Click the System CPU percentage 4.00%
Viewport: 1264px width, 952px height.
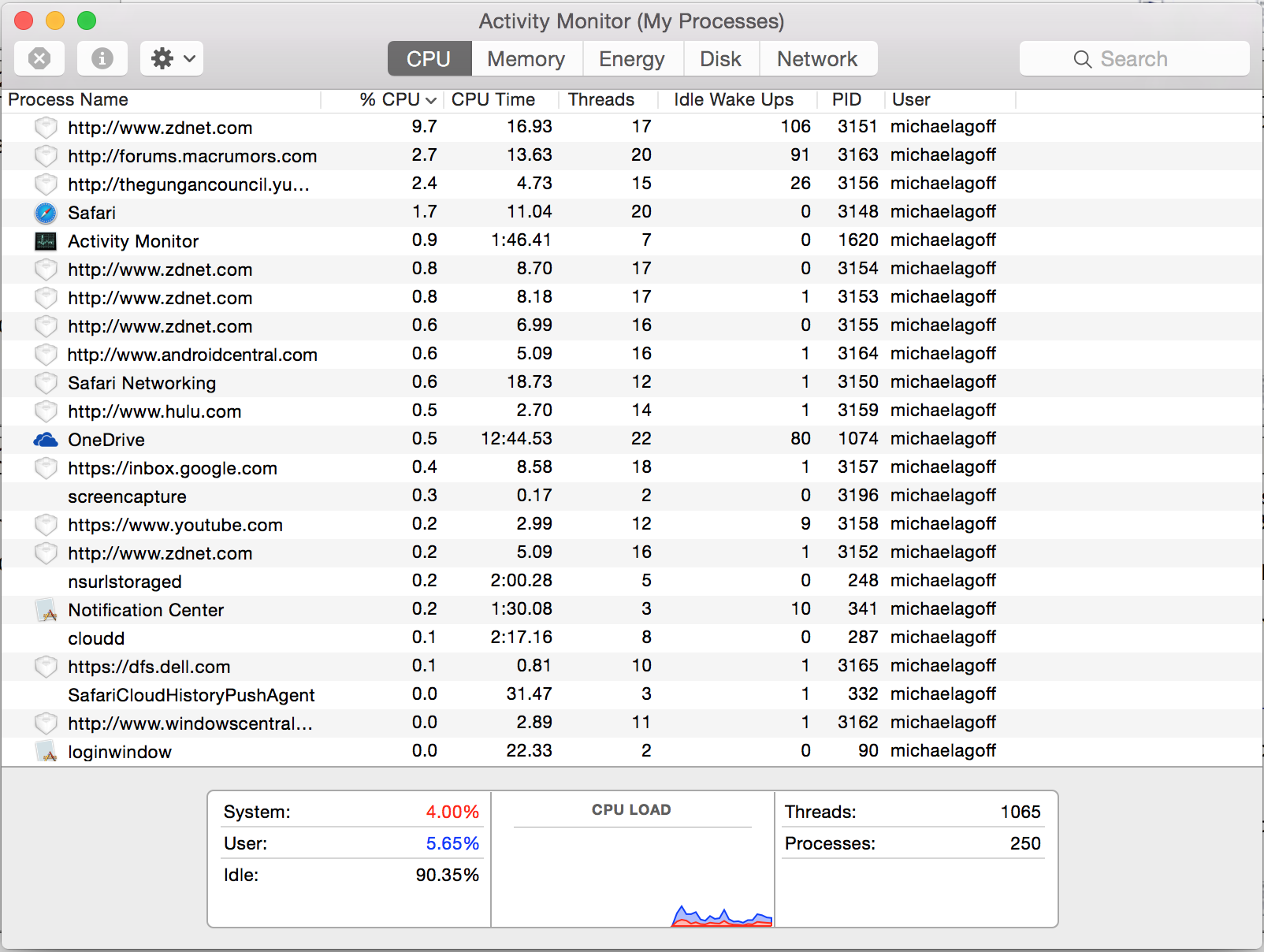[452, 812]
